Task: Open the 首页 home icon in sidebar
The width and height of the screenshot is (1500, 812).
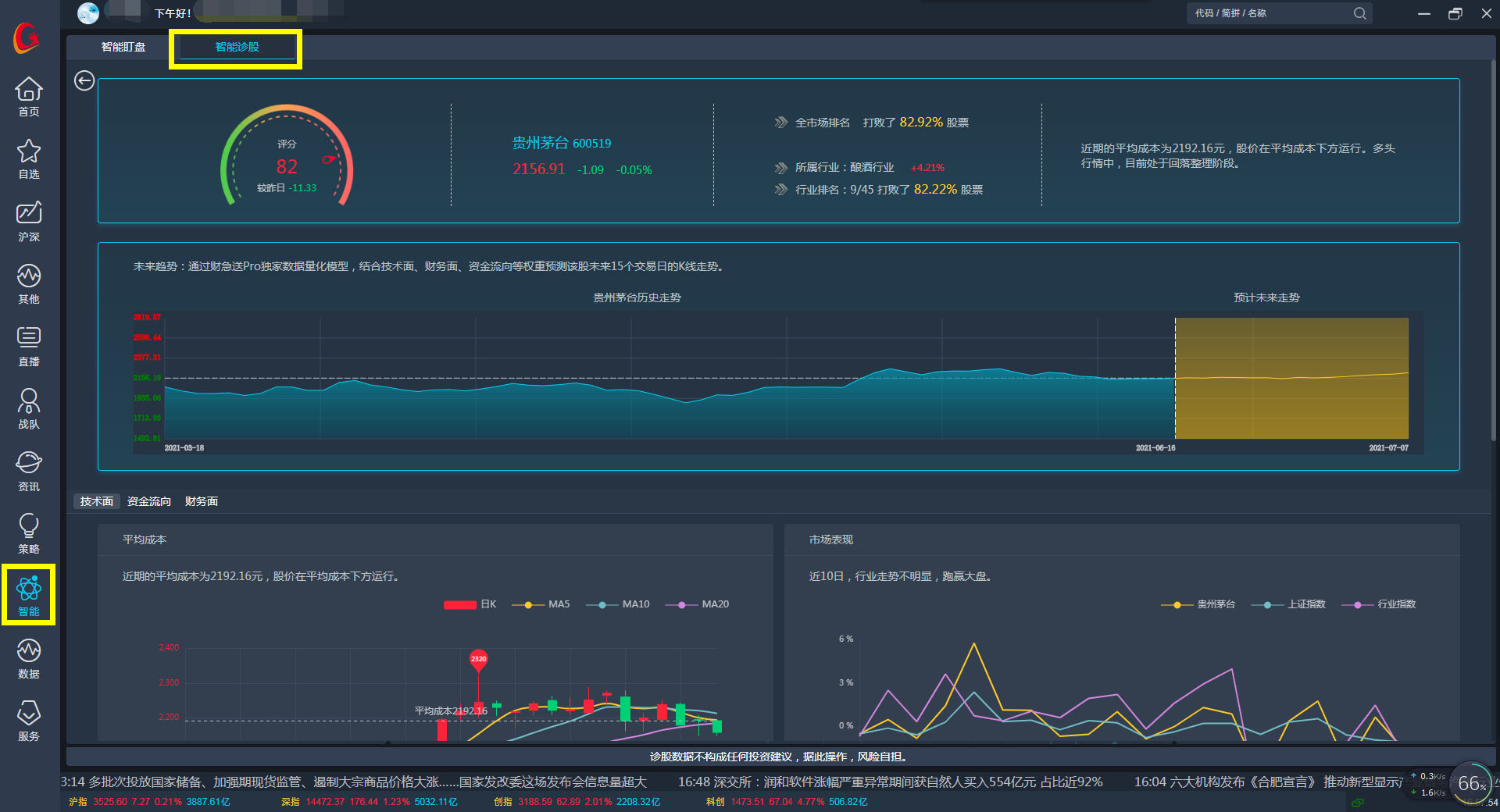Action: coord(29,96)
